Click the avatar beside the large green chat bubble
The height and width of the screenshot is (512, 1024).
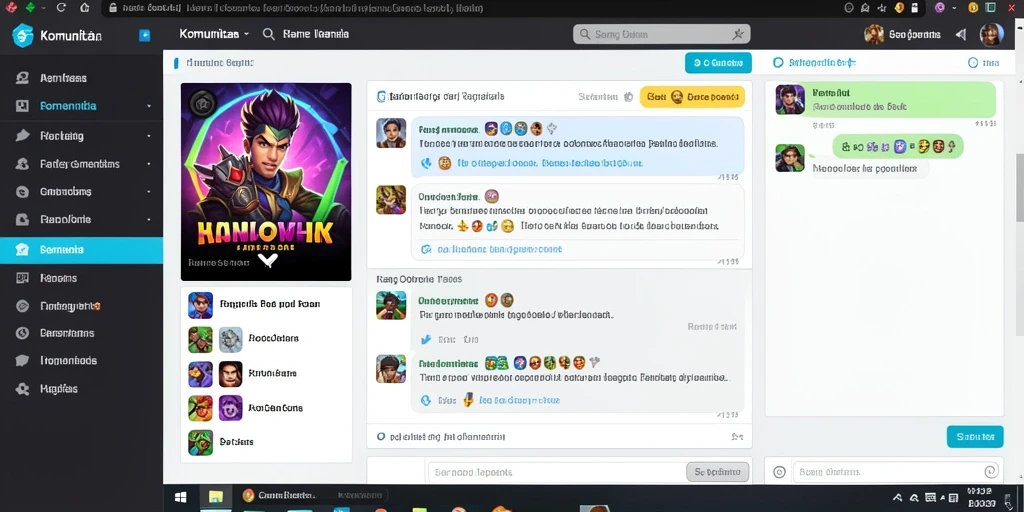(x=790, y=100)
